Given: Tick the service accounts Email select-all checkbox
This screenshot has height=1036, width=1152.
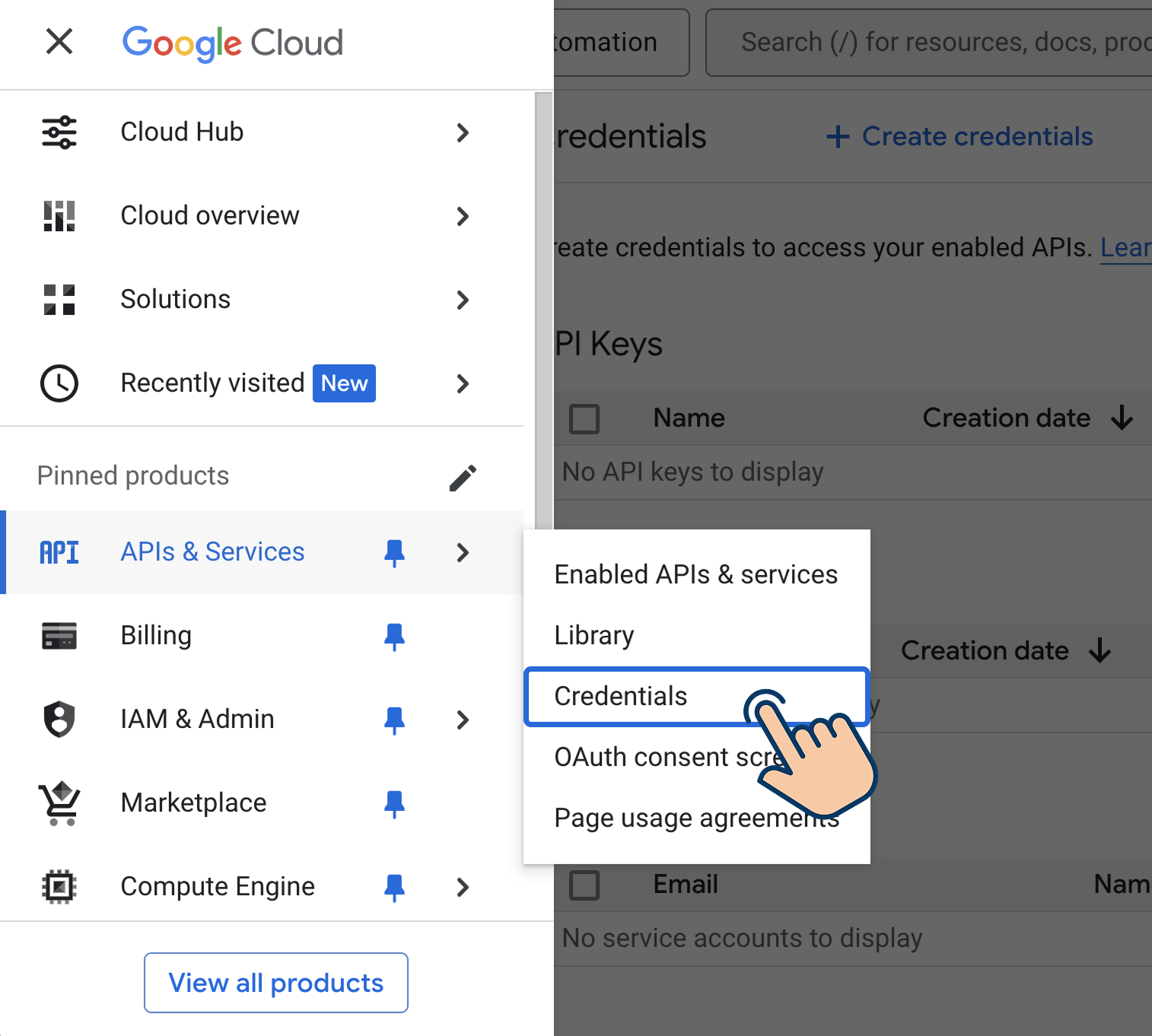Looking at the screenshot, I should (x=584, y=885).
